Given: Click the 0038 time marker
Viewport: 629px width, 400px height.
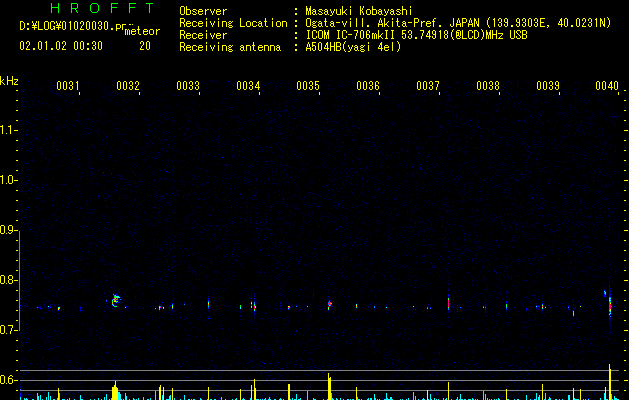Looking at the screenshot, I should [x=488, y=86].
